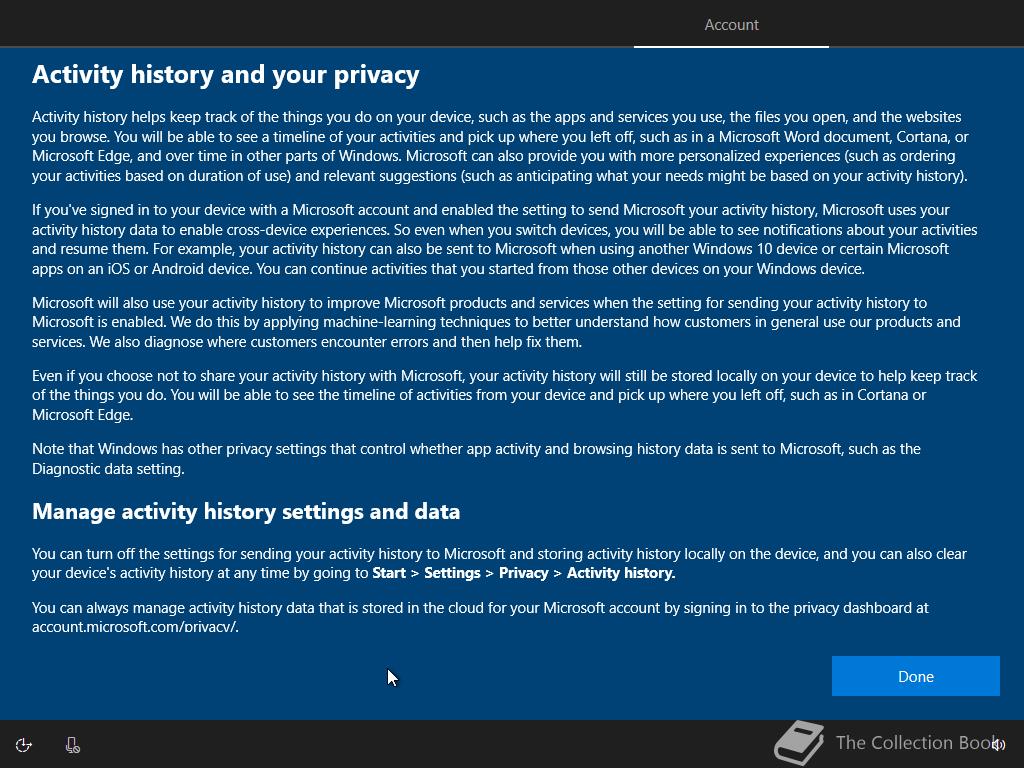
Task: Click the 'Activity history and your privacy' heading
Action: pos(226,74)
